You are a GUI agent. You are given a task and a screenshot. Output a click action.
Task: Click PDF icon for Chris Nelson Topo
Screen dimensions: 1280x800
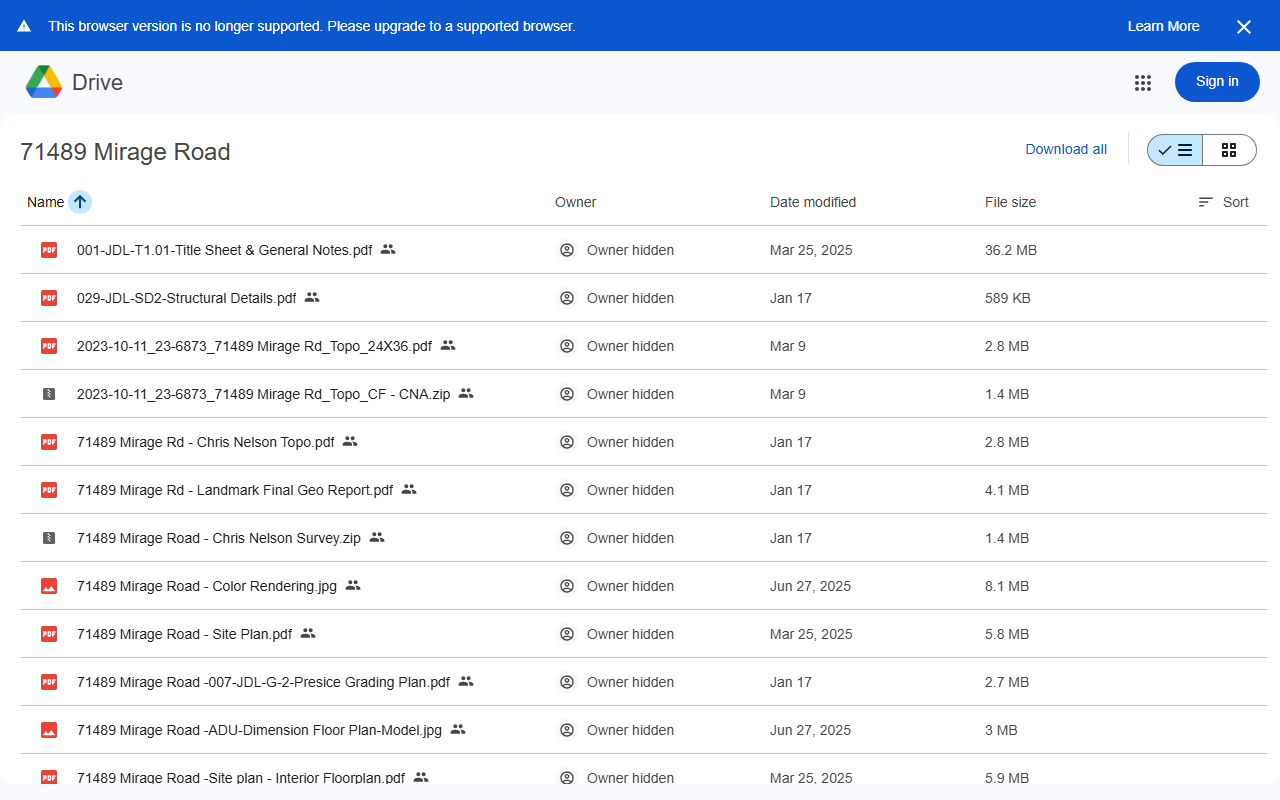pyautogui.click(x=49, y=442)
